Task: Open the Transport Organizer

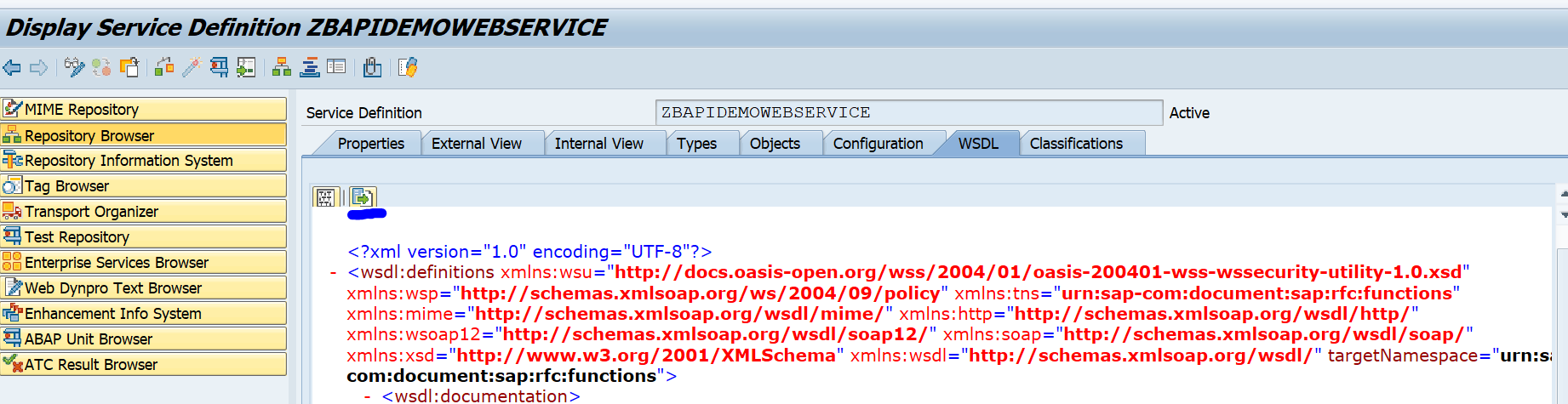Action: [x=143, y=211]
